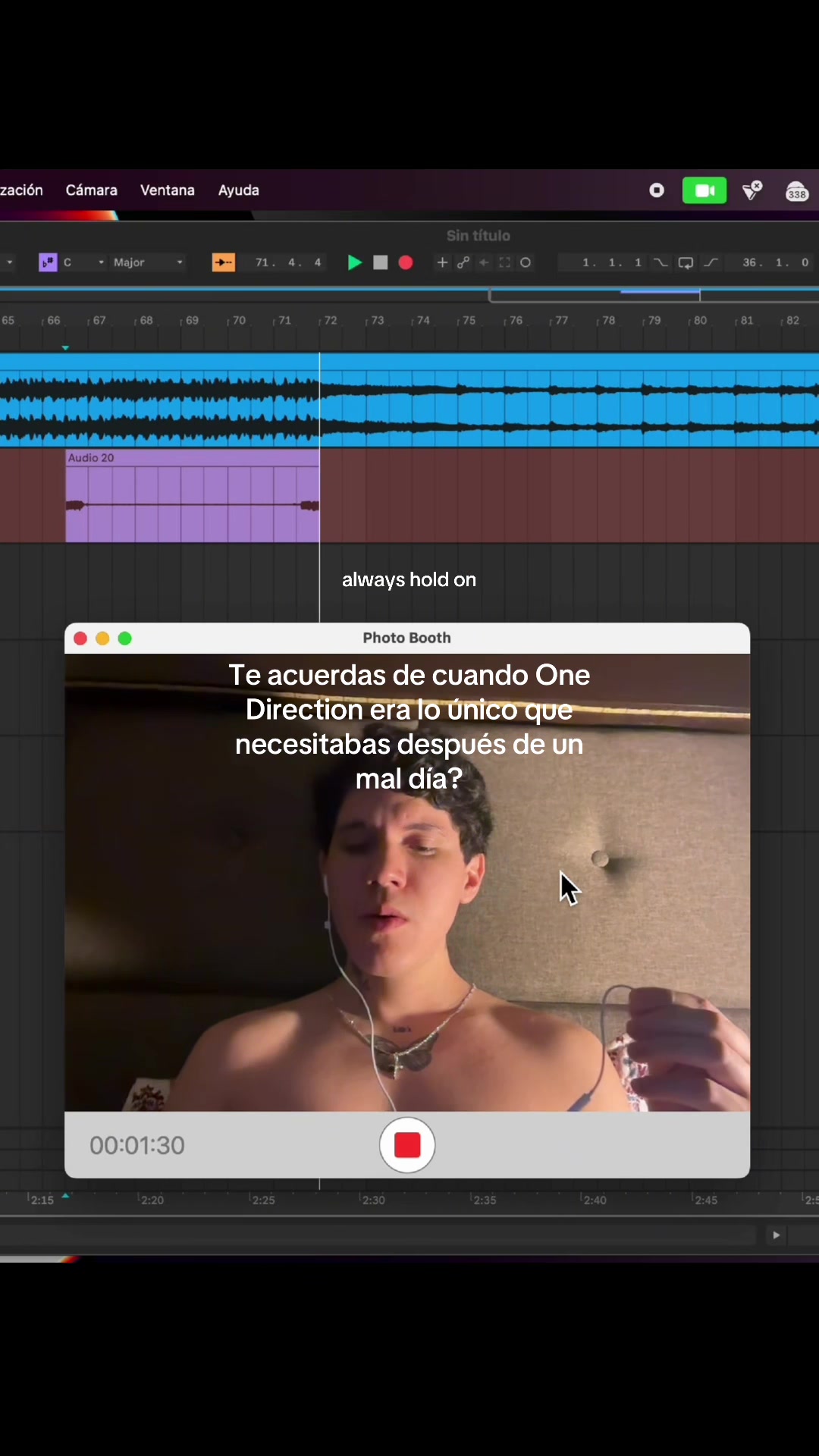Screen dimensions: 819x1456
Task: Toggle the punch-out switch icon
Action: (x=711, y=262)
